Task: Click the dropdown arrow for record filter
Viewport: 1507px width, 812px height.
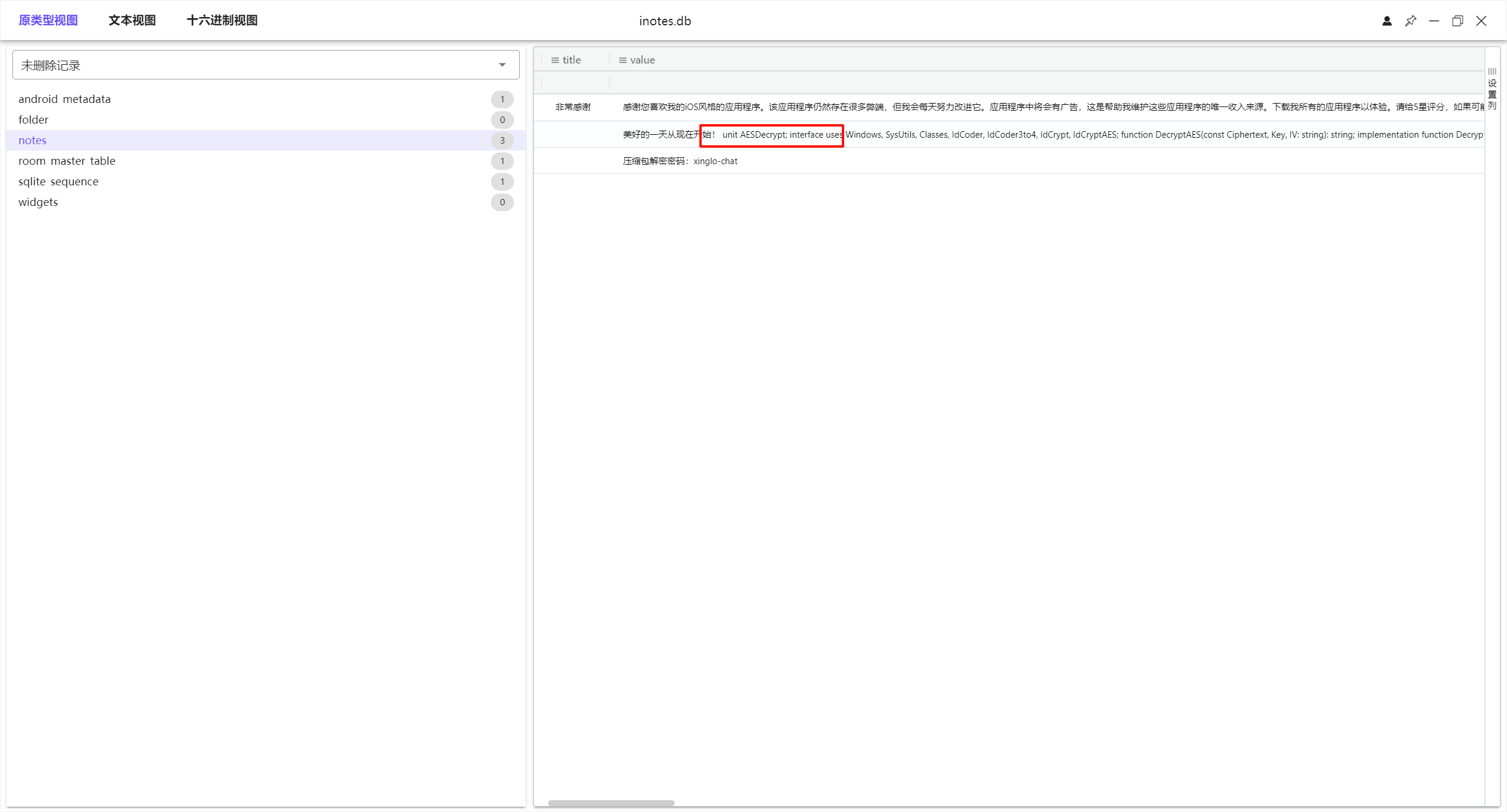Action: click(x=502, y=65)
